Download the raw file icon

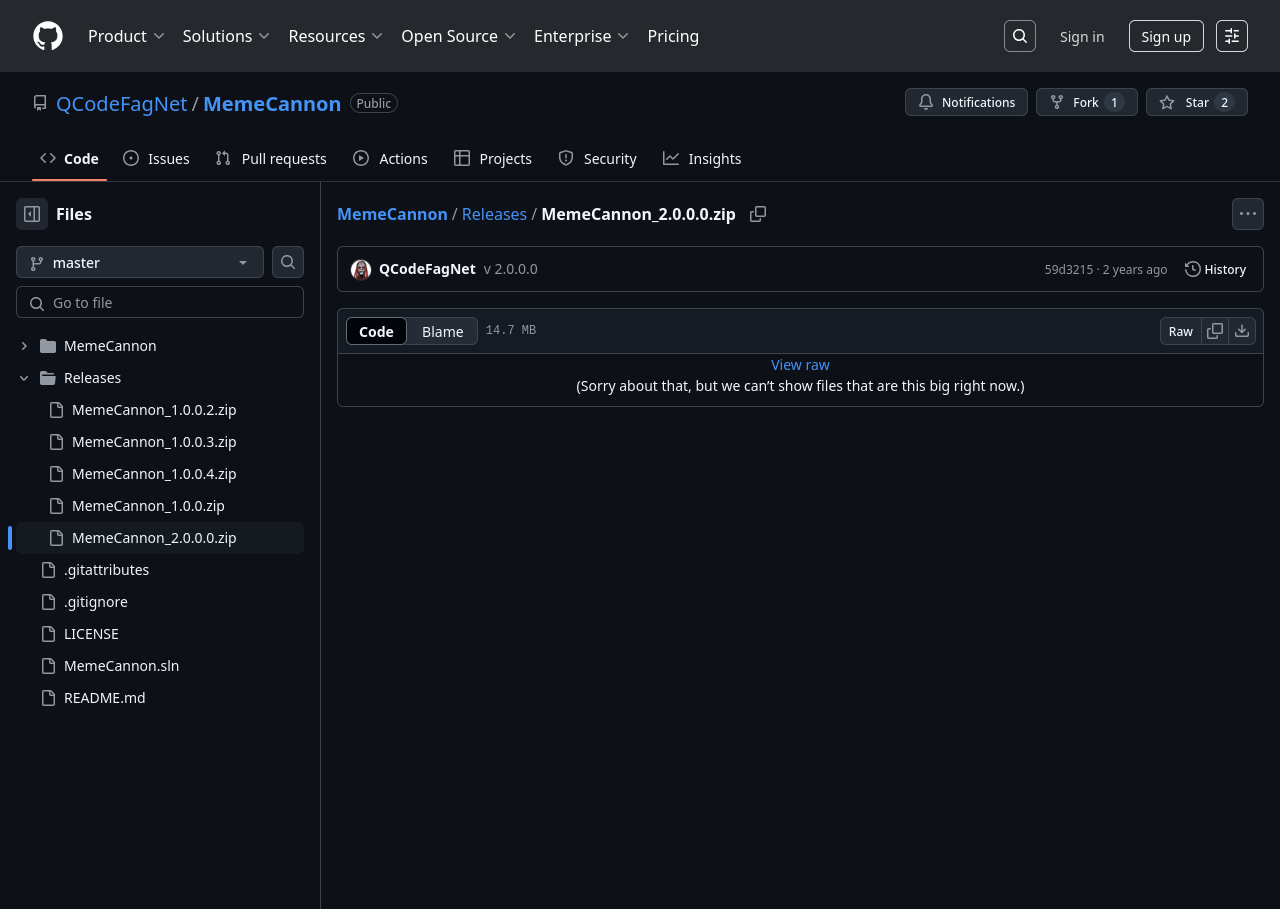(1242, 331)
